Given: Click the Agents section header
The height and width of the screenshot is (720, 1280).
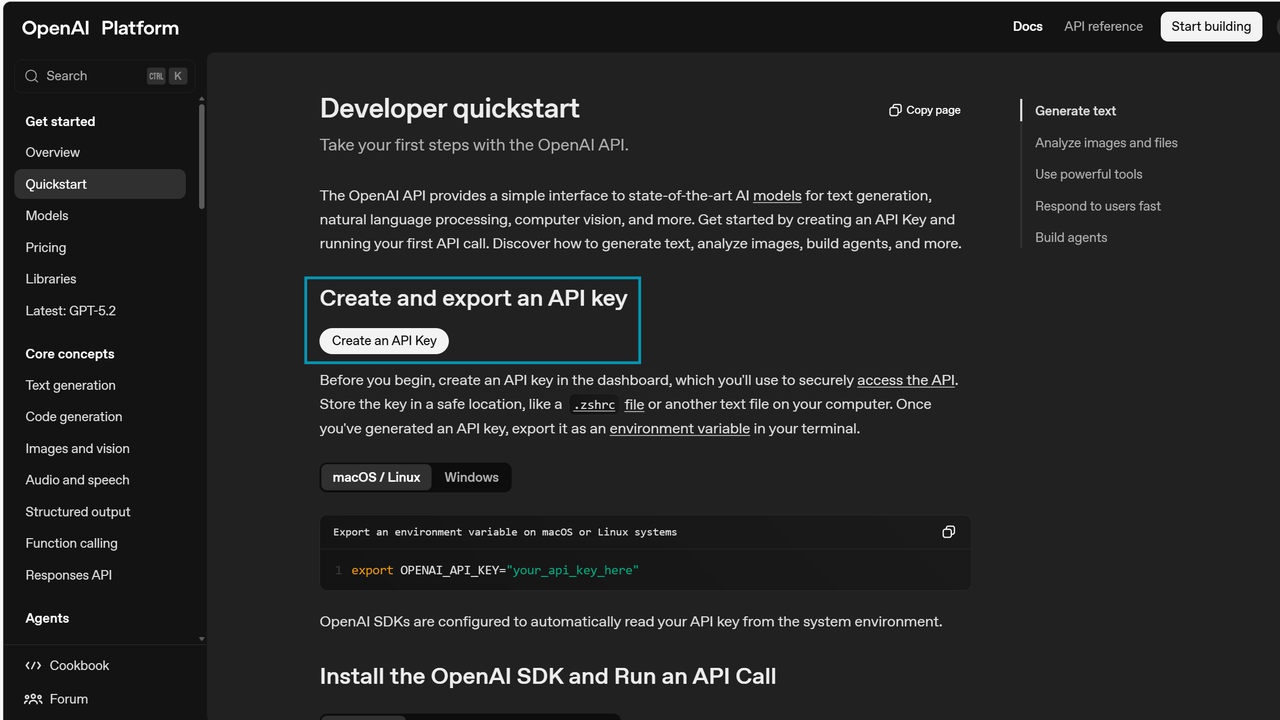Looking at the screenshot, I should click(x=47, y=618).
